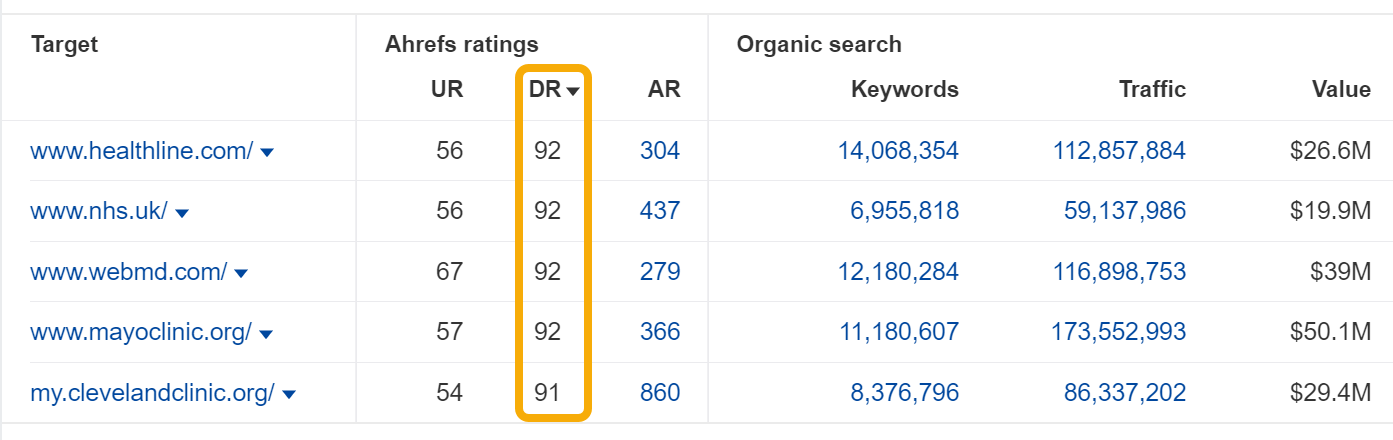Open the www.mayoclinic.org/ link
This screenshot has height=440, width=1393.
[140, 332]
